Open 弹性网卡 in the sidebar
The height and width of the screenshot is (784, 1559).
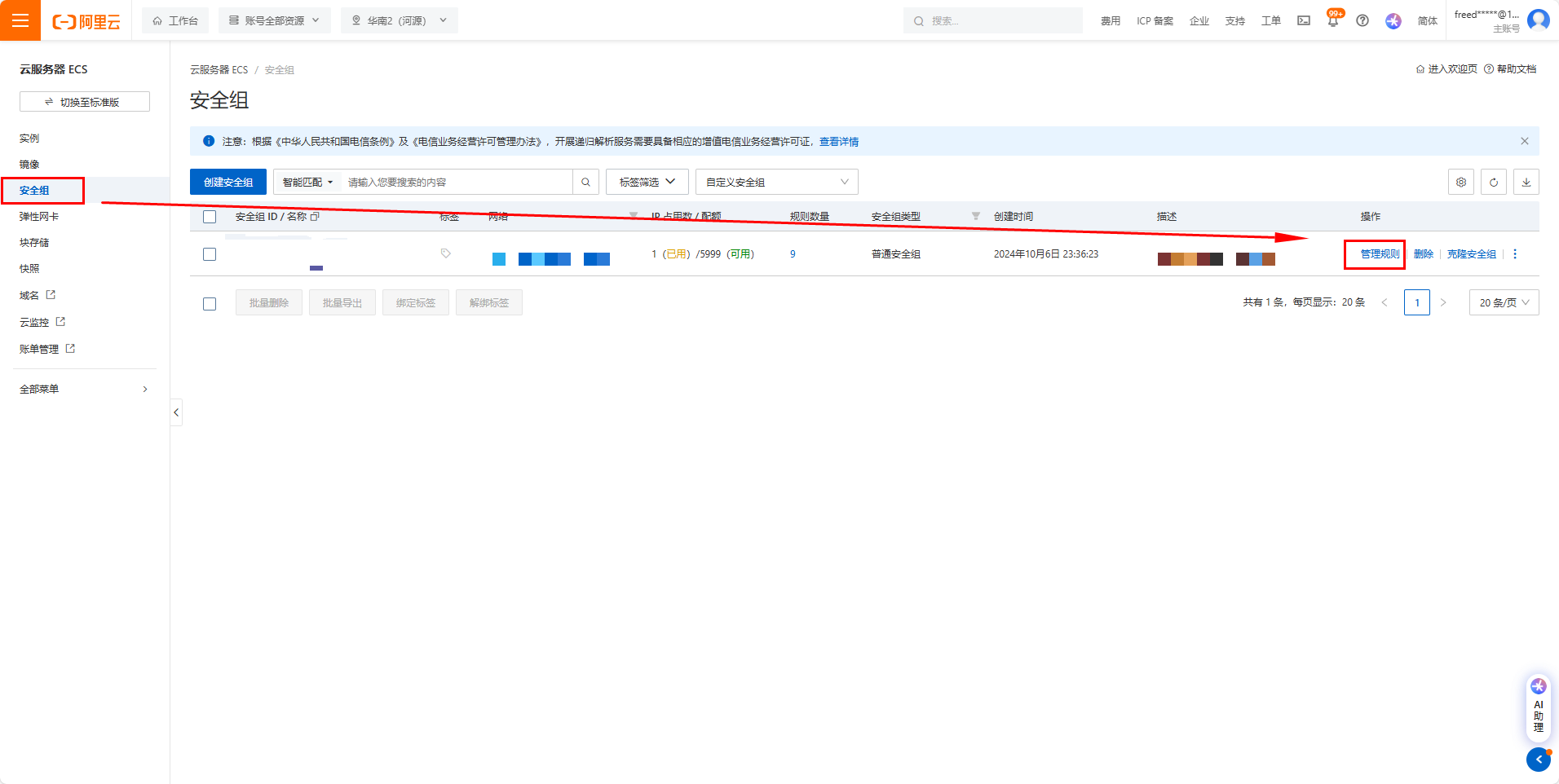click(39, 217)
